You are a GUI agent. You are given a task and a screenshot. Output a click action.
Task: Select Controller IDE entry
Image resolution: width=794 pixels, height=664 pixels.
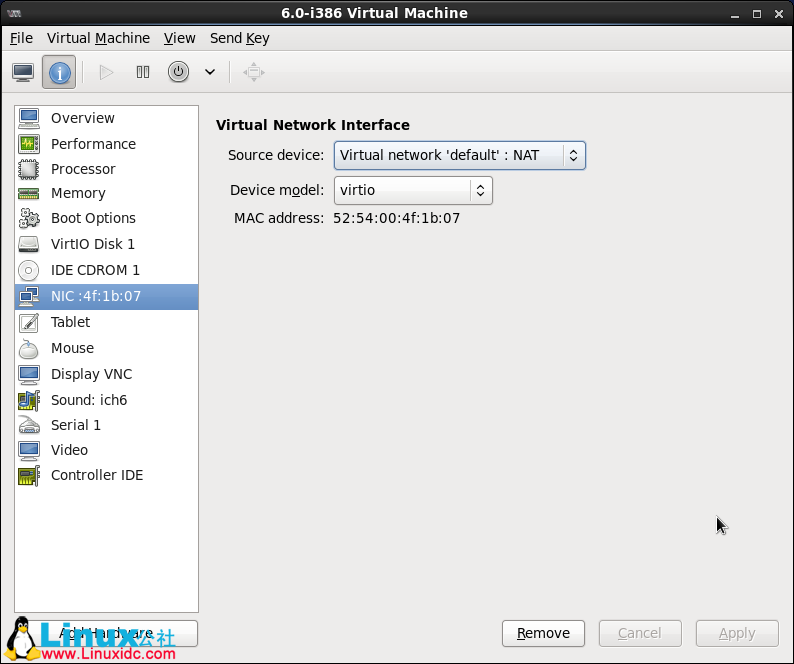[106, 476]
